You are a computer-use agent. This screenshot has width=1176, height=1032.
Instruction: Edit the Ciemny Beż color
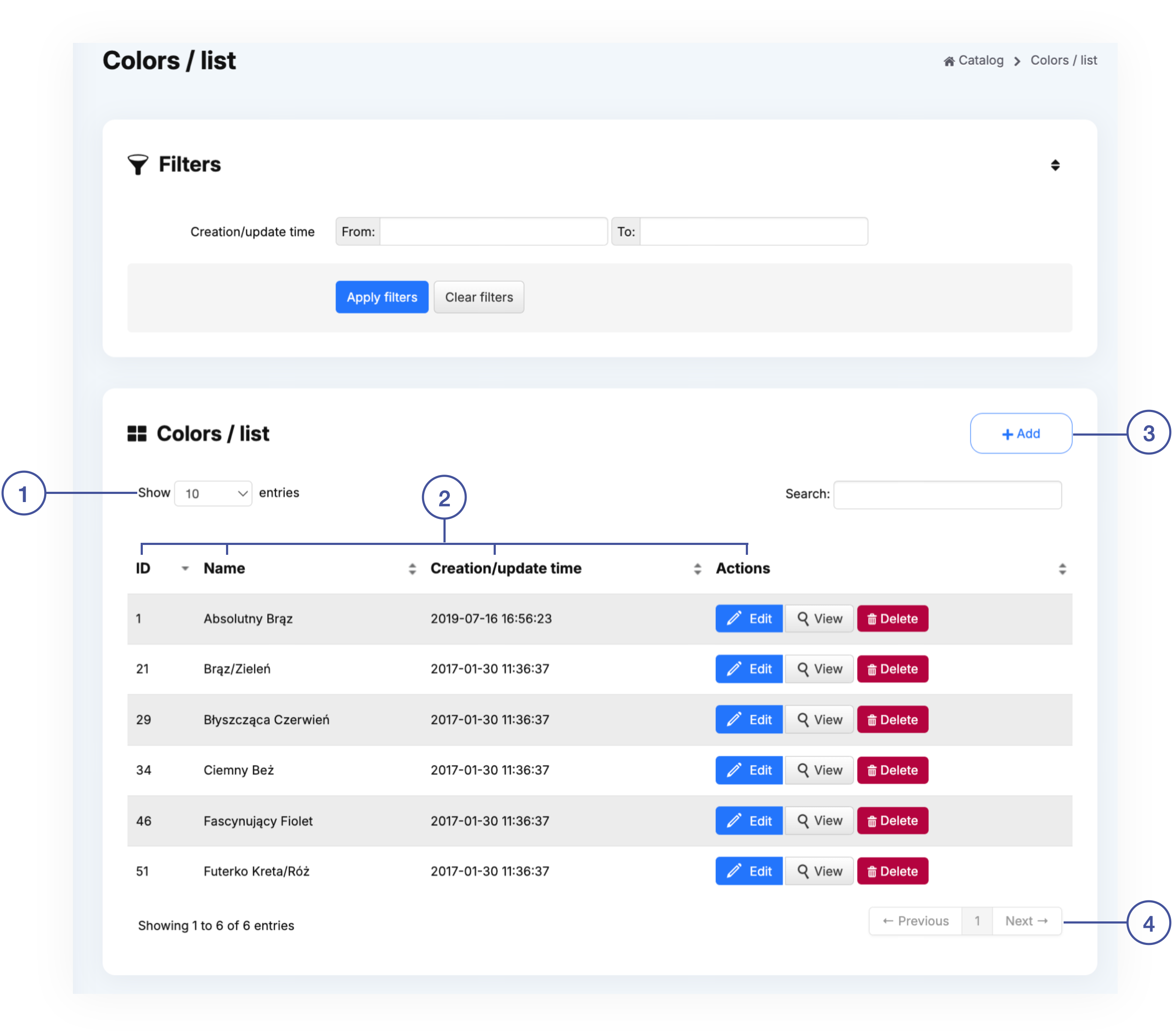748,770
